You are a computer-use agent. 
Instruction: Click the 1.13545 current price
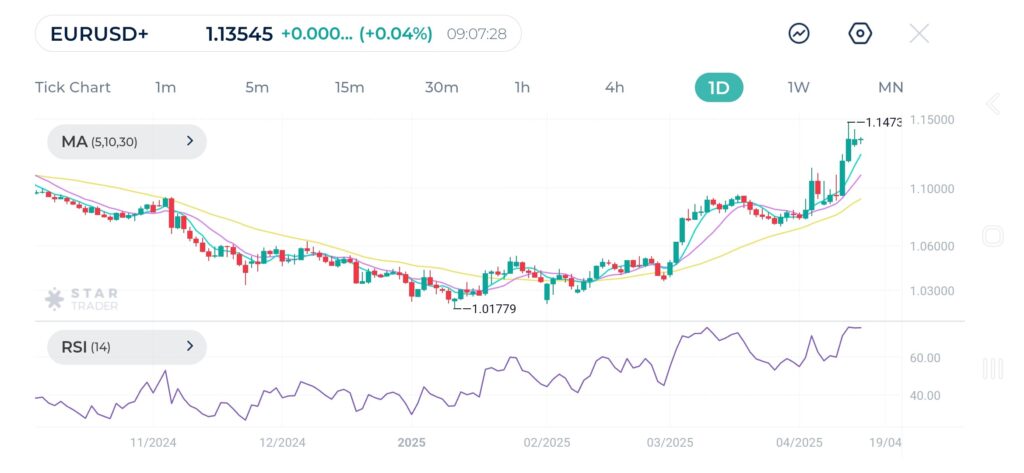click(x=239, y=34)
